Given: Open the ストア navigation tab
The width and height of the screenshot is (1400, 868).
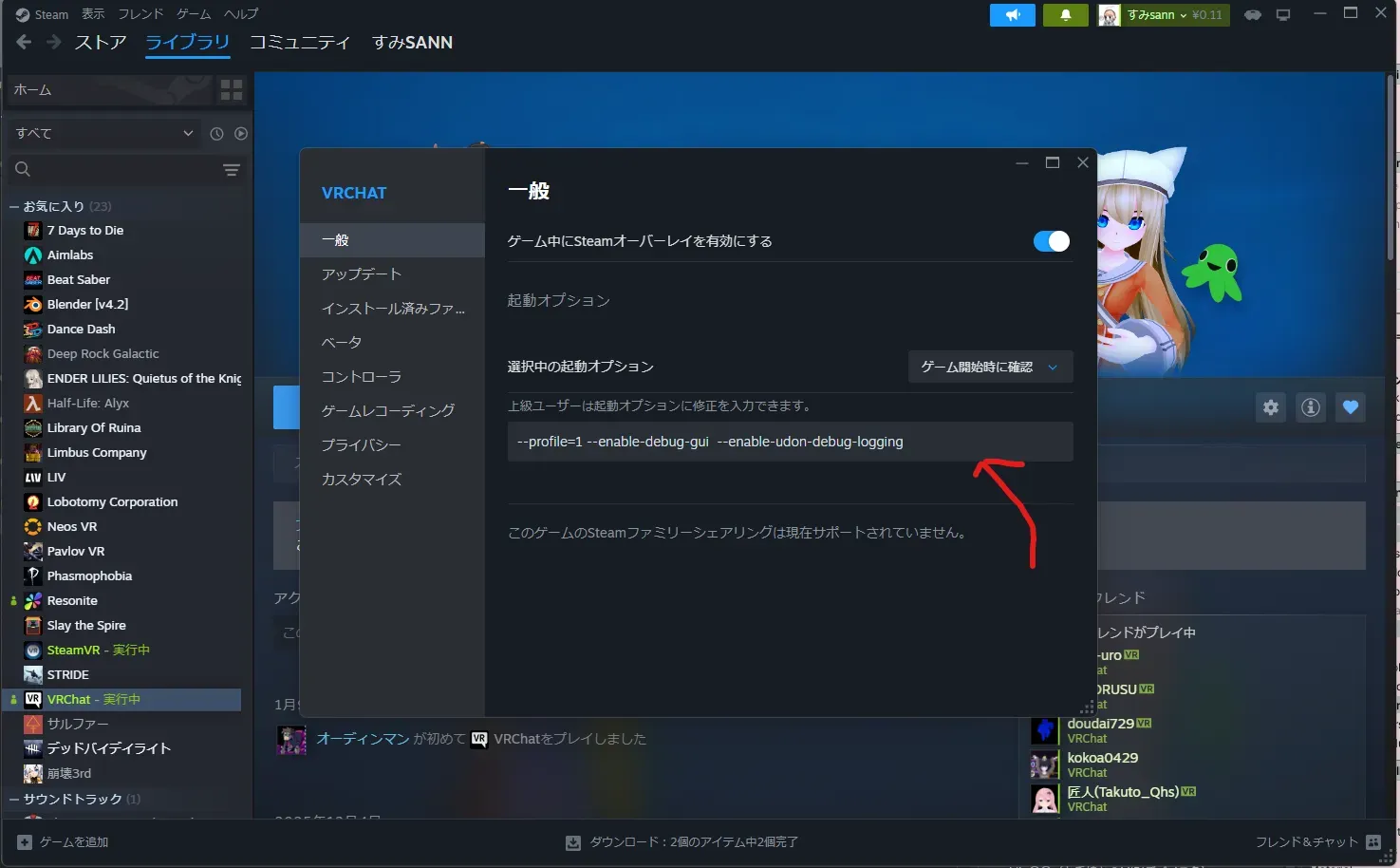Looking at the screenshot, I should point(101,43).
